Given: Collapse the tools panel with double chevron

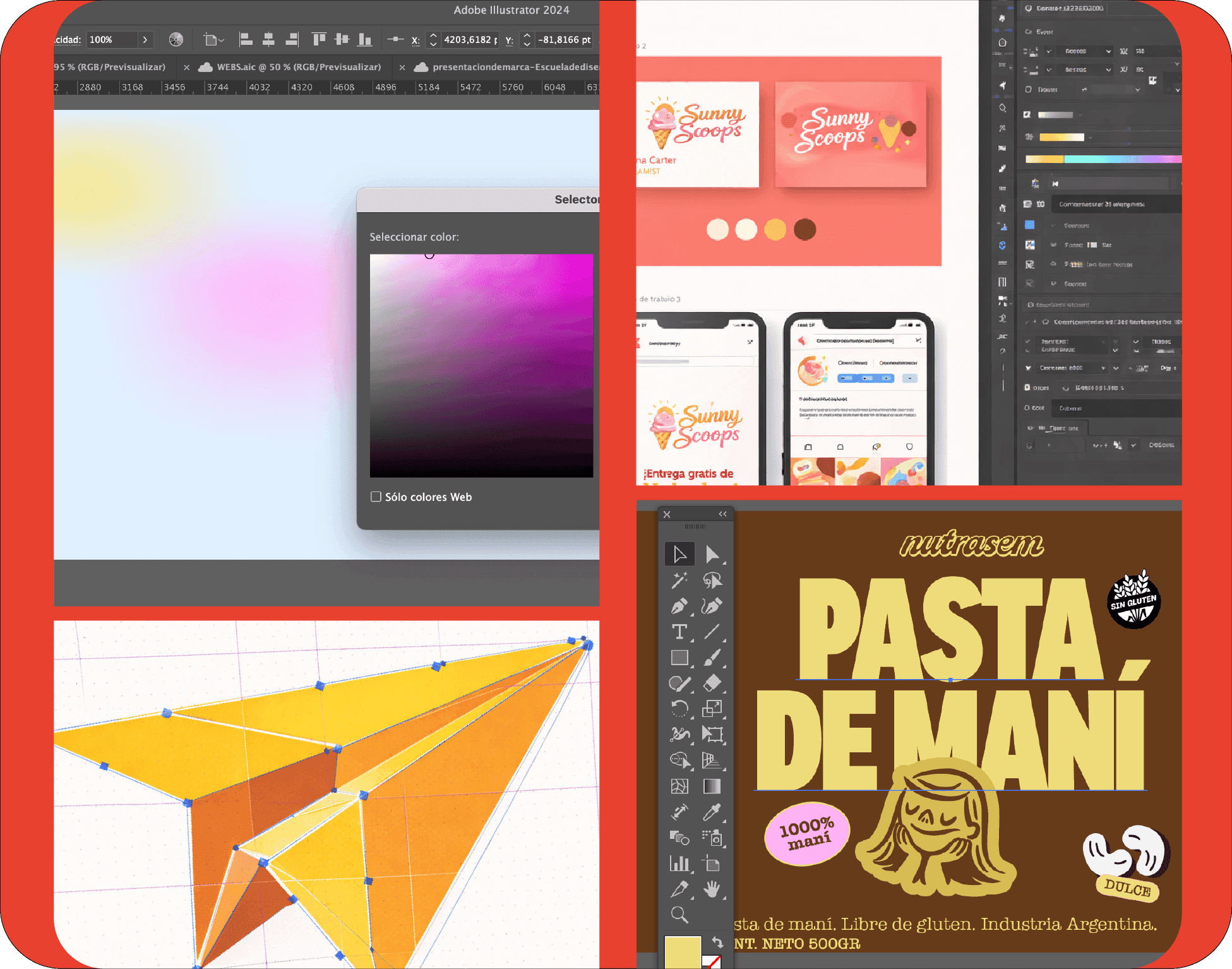Looking at the screenshot, I should click(x=722, y=514).
